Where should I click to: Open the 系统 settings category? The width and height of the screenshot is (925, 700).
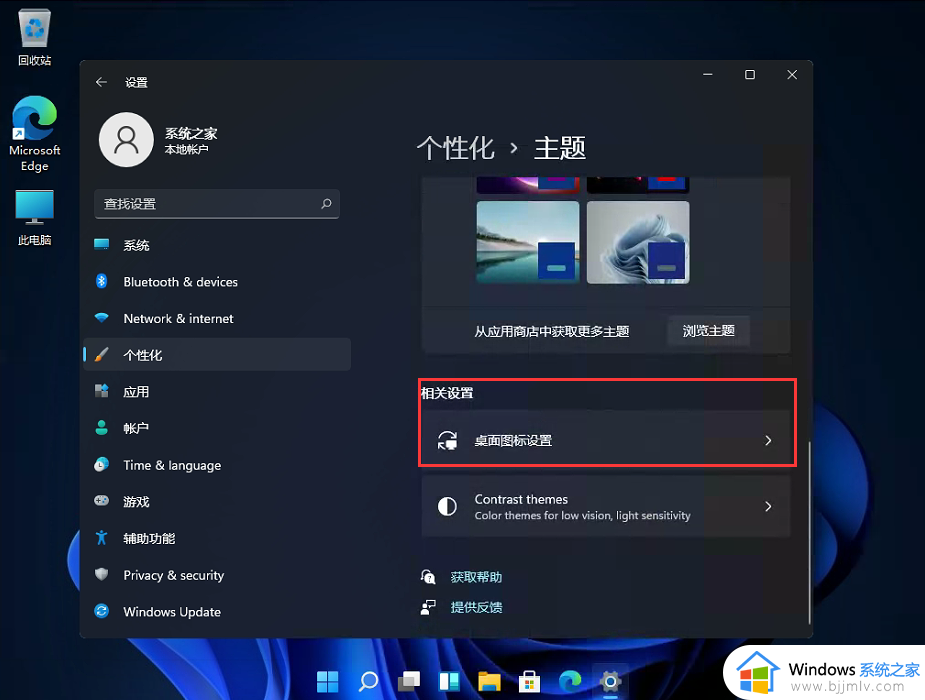point(217,245)
